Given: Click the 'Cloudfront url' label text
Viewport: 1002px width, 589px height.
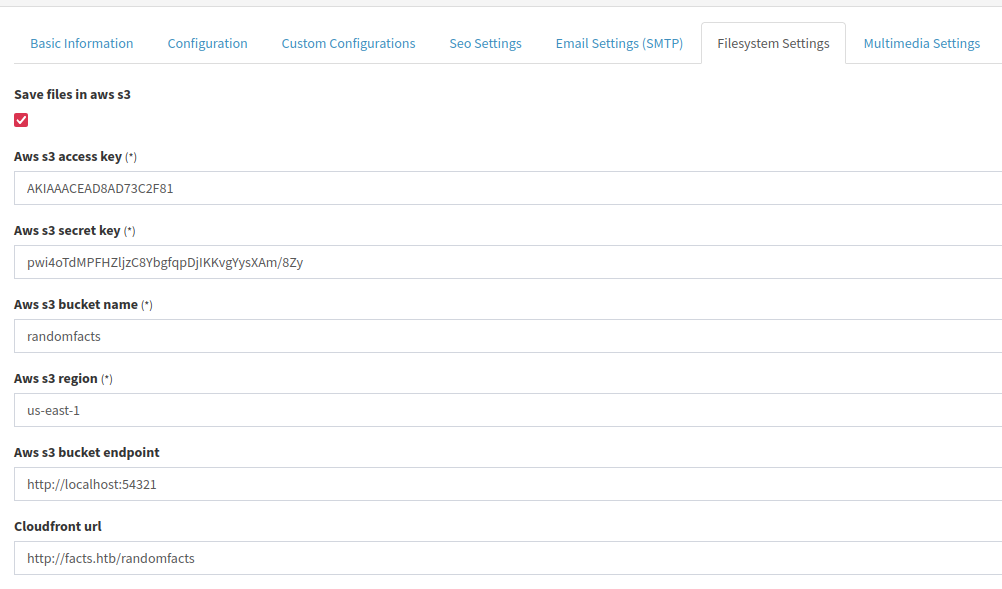Looking at the screenshot, I should (58, 526).
